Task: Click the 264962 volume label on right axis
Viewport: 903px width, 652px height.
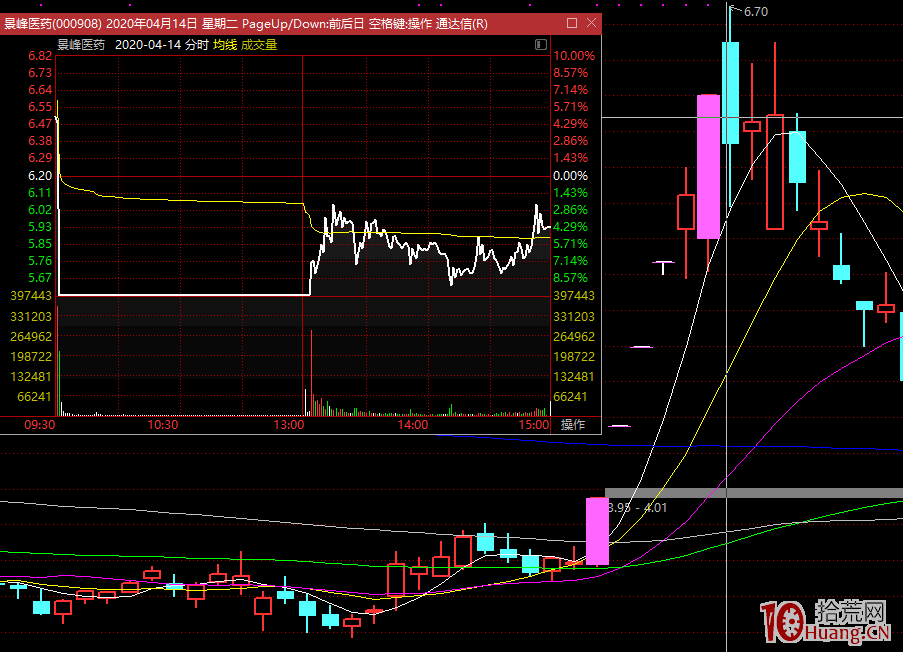Action: pyautogui.click(x=574, y=336)
